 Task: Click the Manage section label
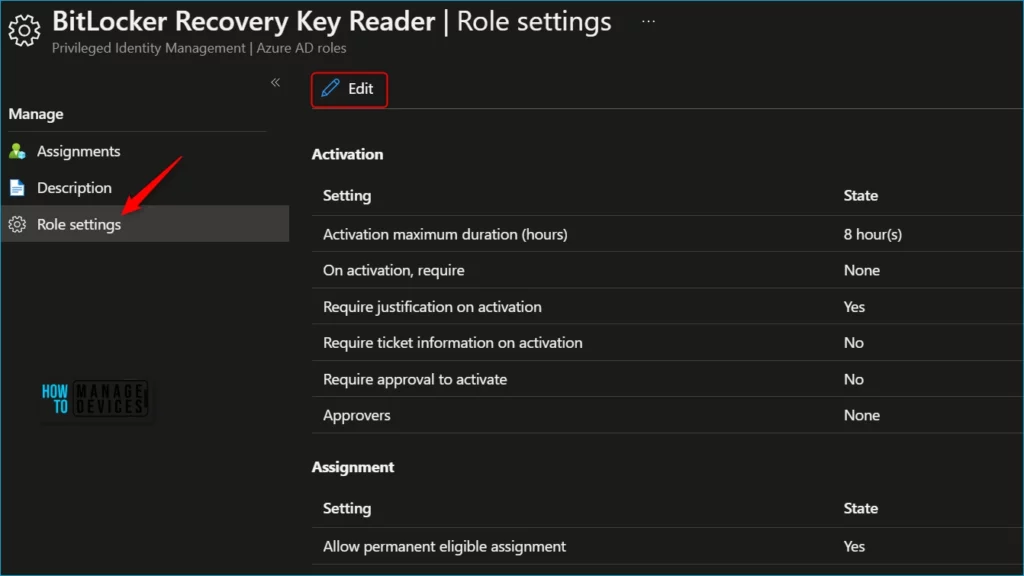click(x=36, y=114)
